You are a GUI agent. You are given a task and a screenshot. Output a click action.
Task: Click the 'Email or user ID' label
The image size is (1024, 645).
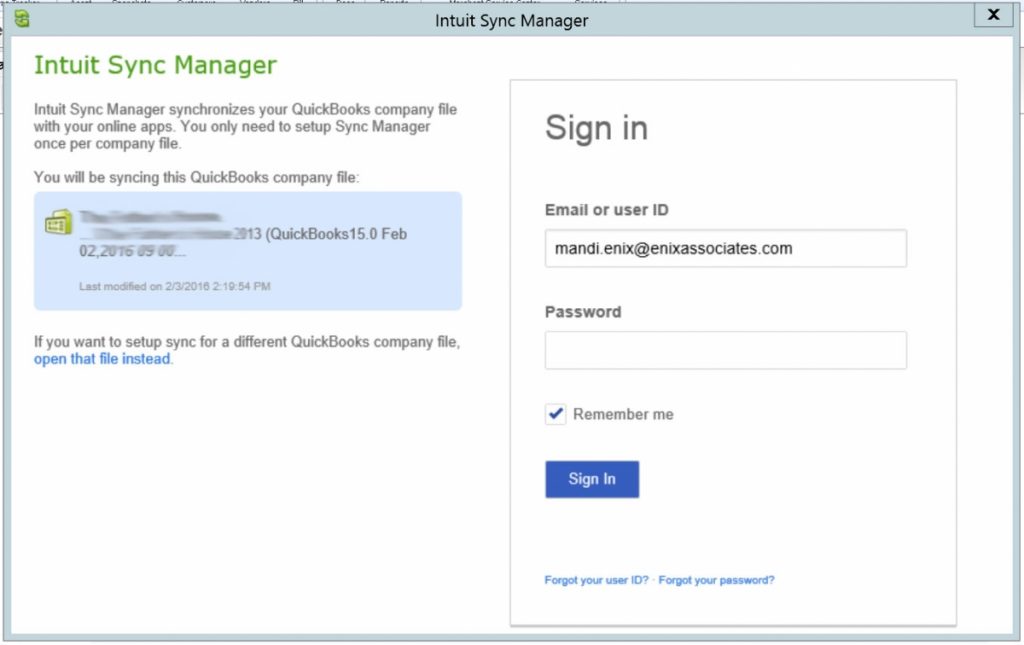pyautogui.click(x=607, y=210)
